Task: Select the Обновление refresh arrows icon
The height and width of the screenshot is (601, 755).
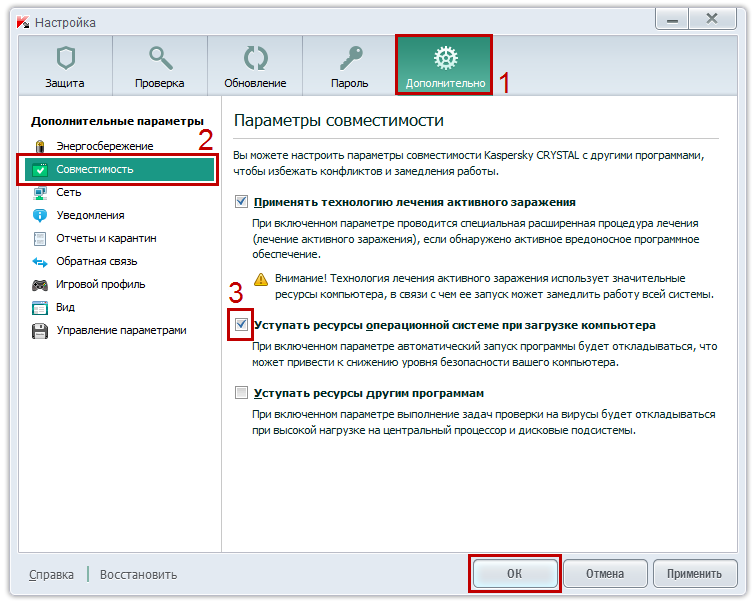Action: (x=255, y=58)
